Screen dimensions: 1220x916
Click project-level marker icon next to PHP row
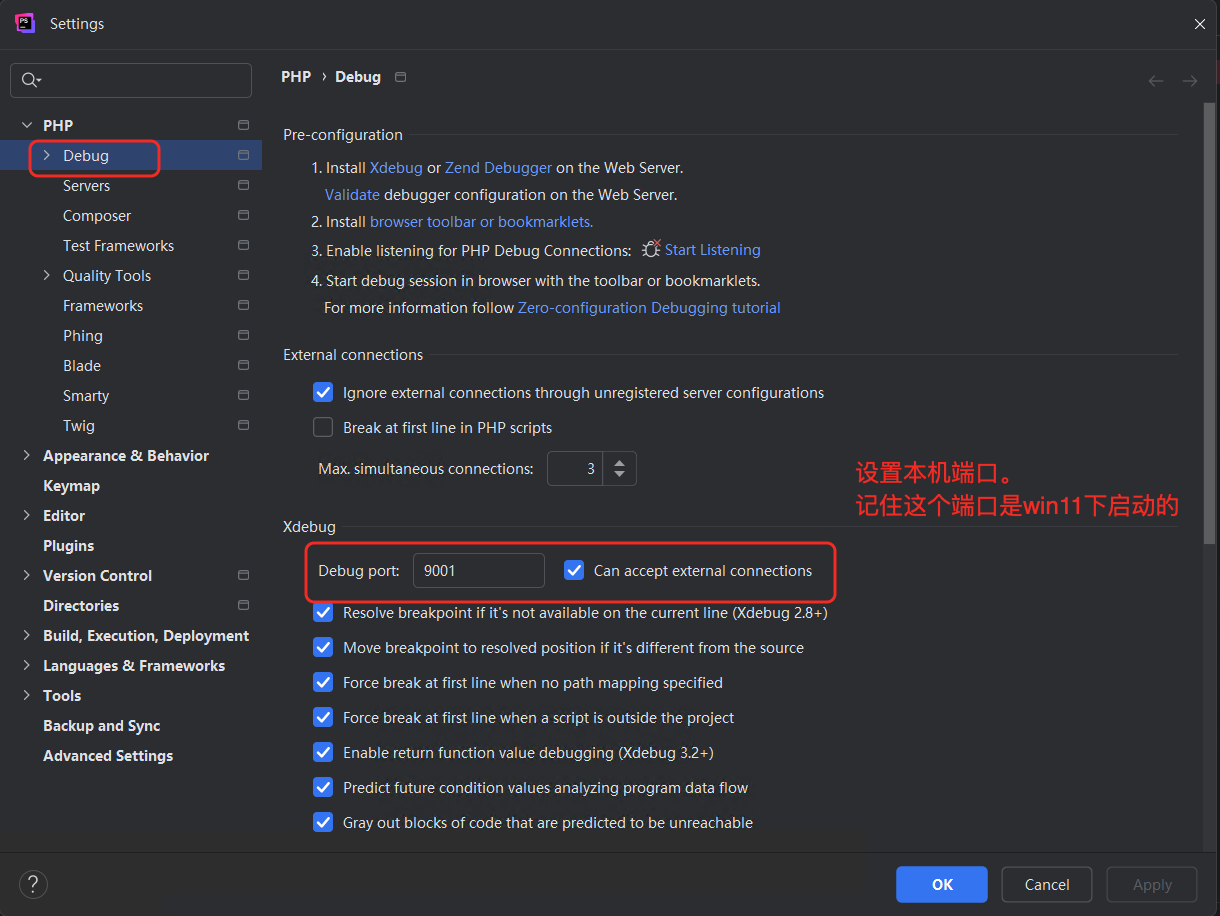(243, 125)
